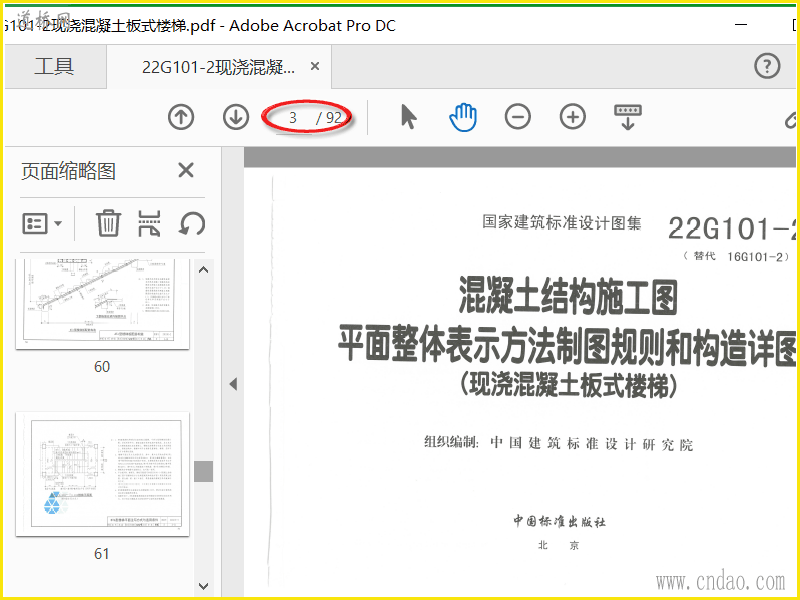Screen dimensions: 800x600
Task: Close the 页面缩略图 panel
Action: pos(186,170)
